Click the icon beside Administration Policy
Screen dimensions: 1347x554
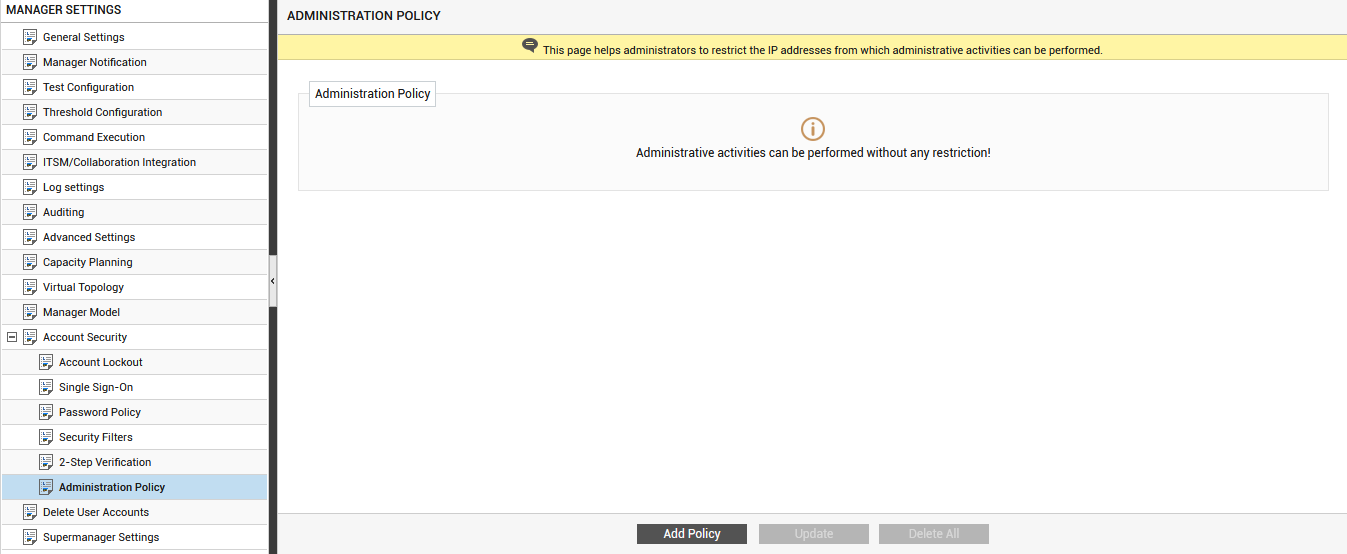tap(46, 487)
